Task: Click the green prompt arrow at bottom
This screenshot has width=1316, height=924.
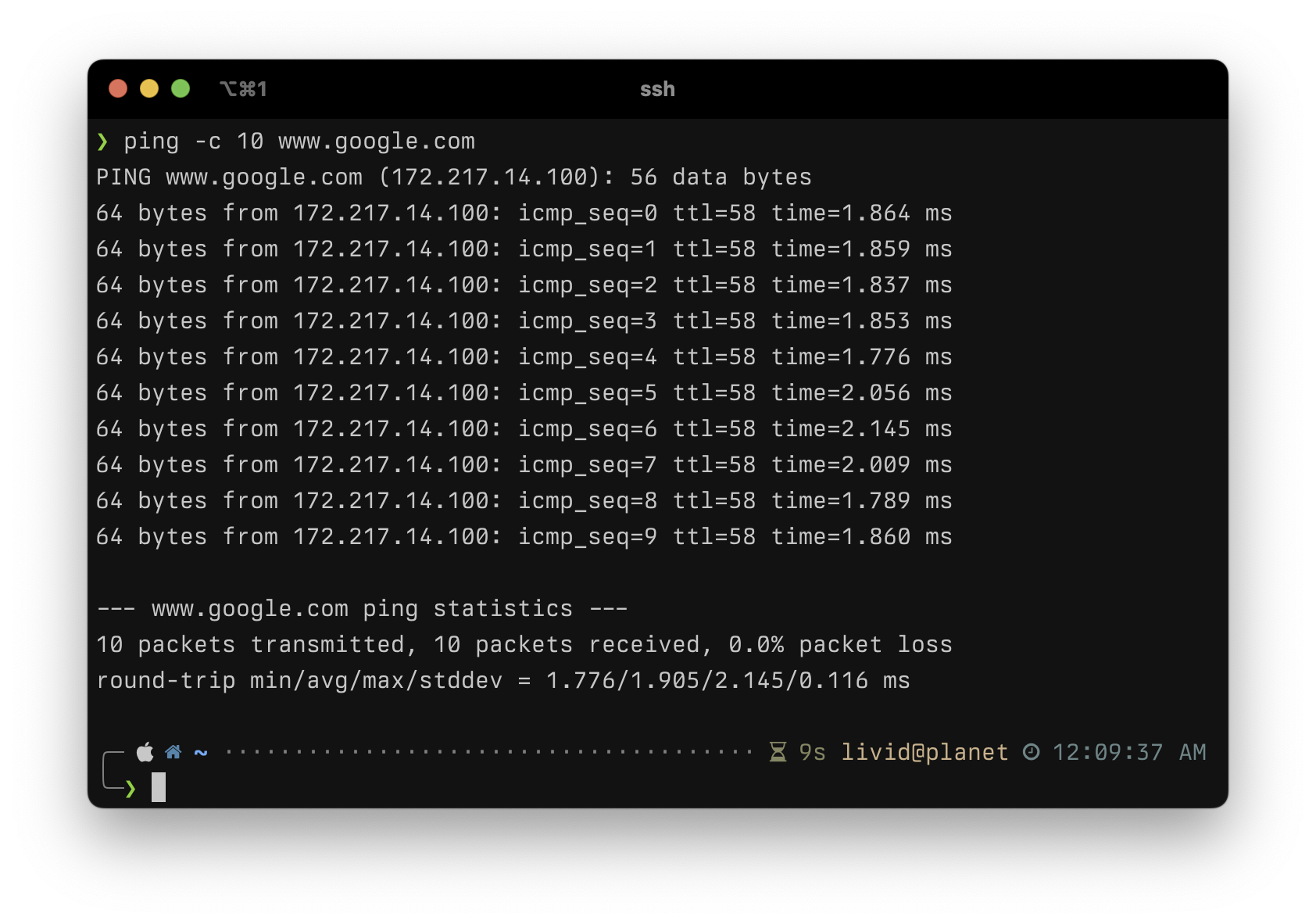Action: (x=131, y=789)
